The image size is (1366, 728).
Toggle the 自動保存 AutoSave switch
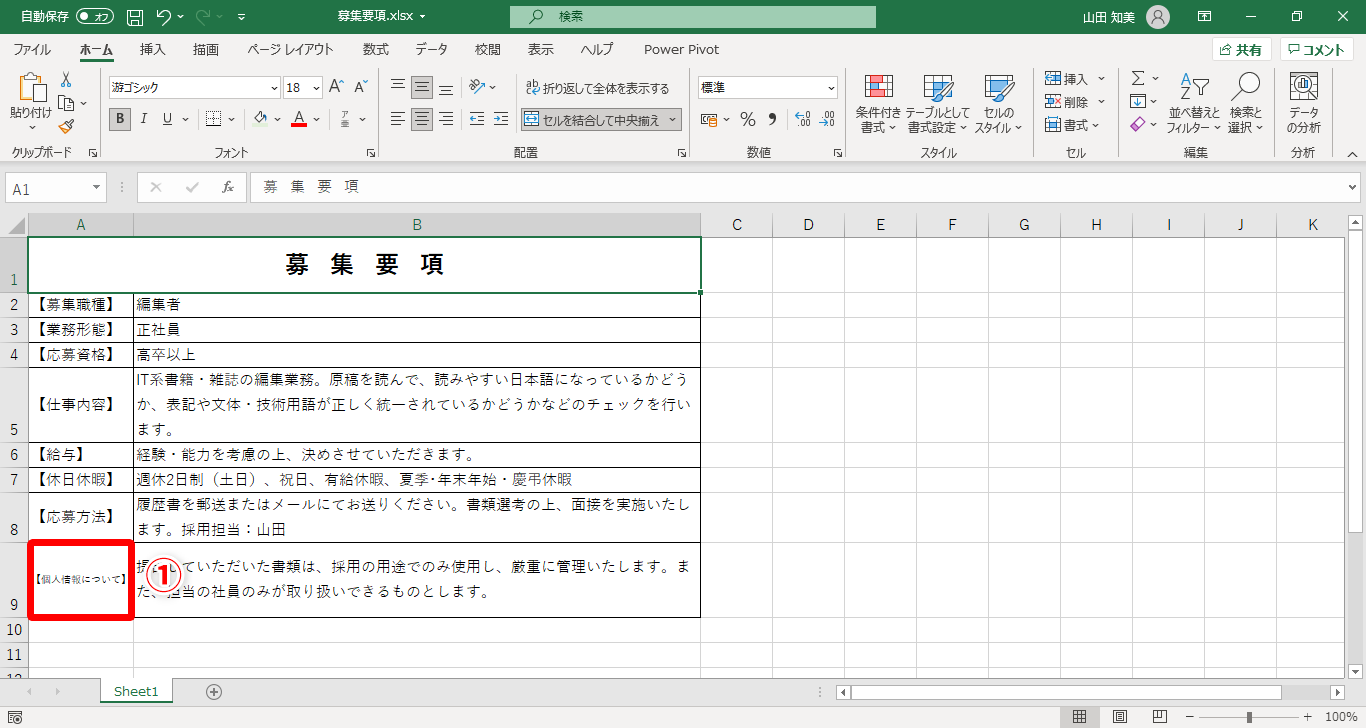(x=96, y=17)
